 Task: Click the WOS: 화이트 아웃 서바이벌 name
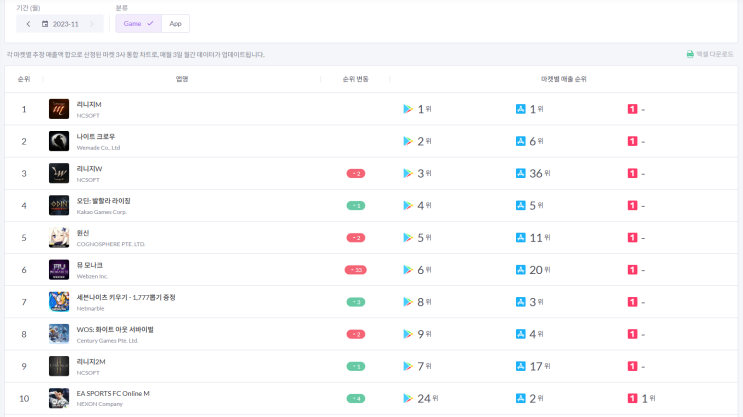(x=115, y=329)
